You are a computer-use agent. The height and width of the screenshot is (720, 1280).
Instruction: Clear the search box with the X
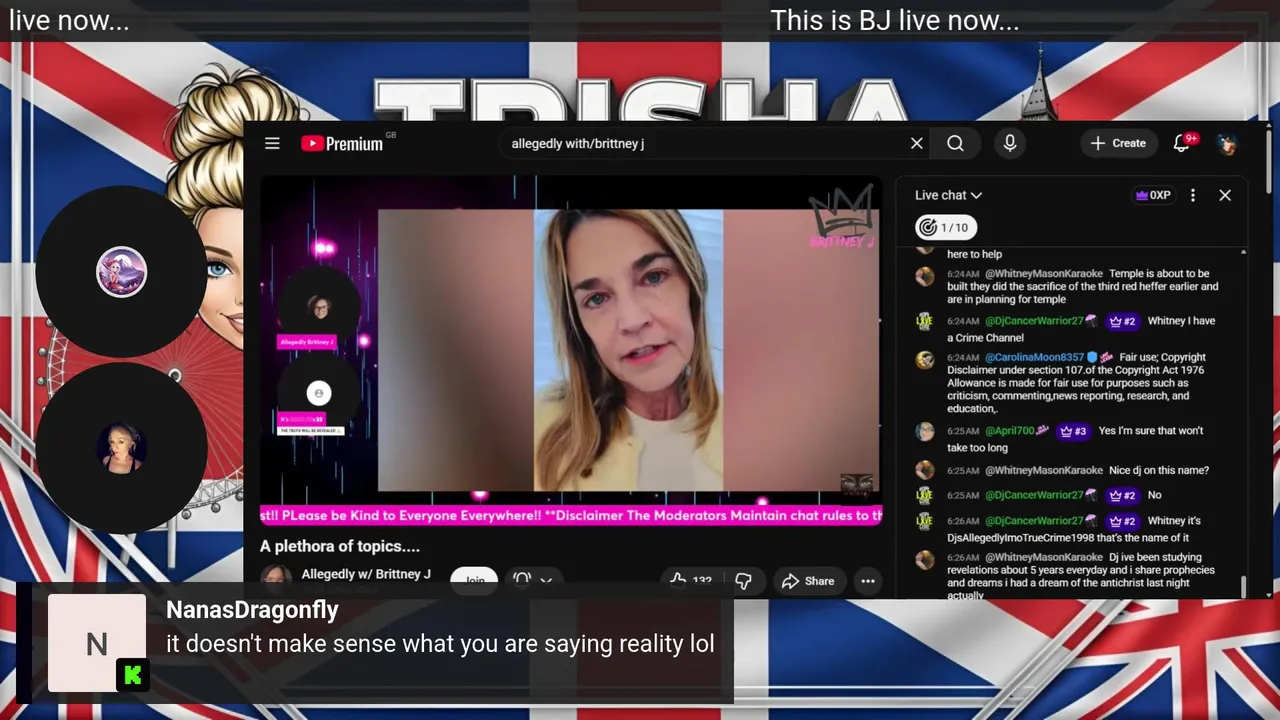point(916,143)
